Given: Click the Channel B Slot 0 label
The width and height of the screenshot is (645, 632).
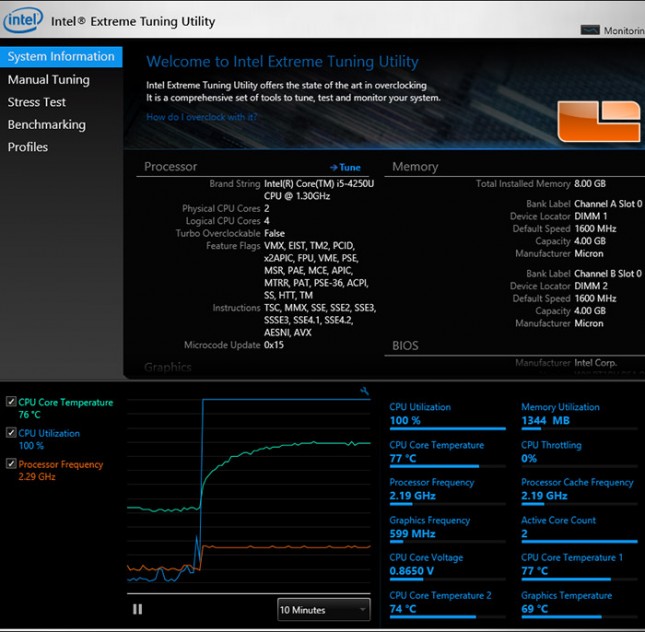Looking at the screenshot, I should click(608, 274).
